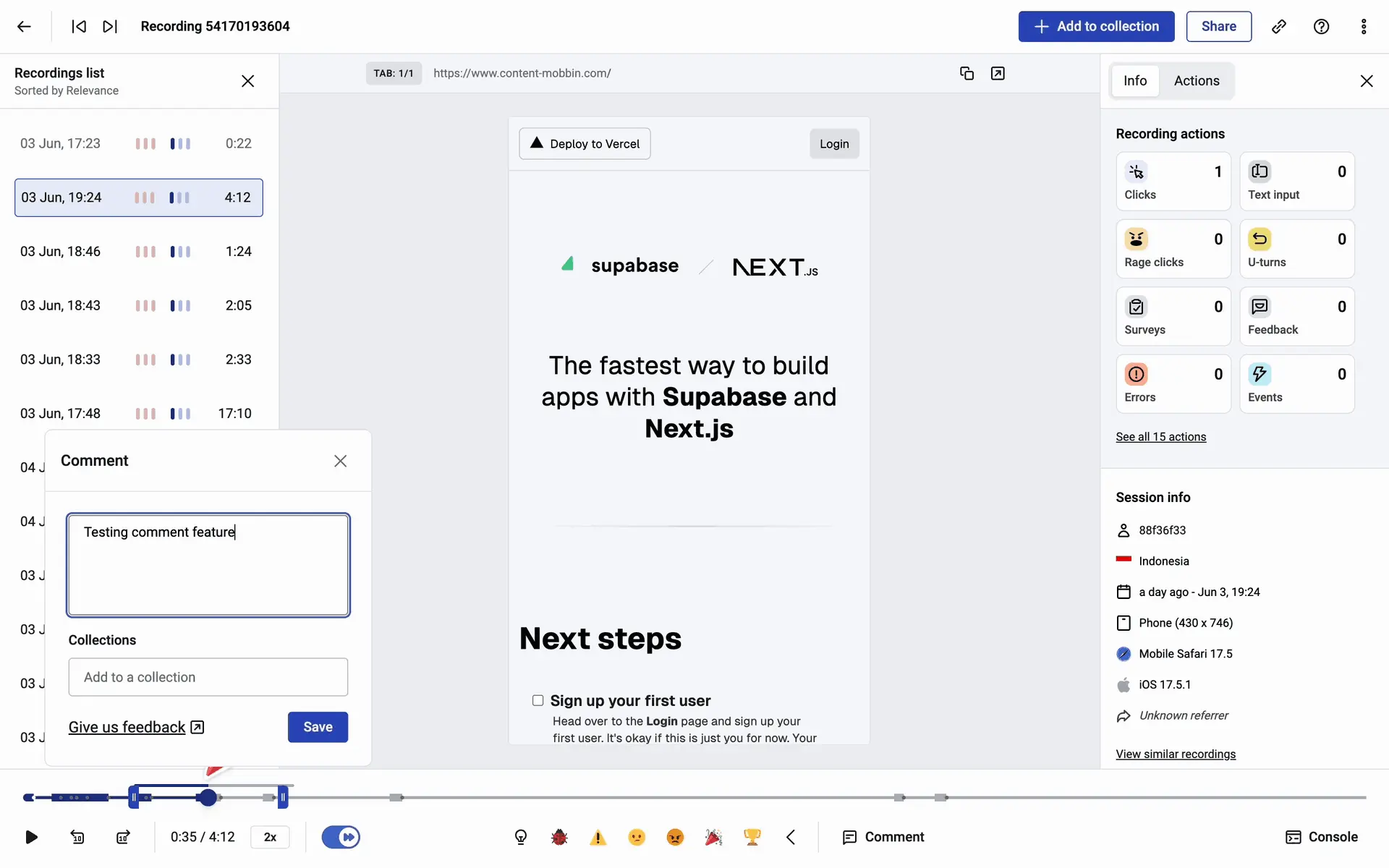The height and width of the screenshot is (868, 1389).
Task: Click the trophy reaction icon
Action: click(x=752, y=837)
